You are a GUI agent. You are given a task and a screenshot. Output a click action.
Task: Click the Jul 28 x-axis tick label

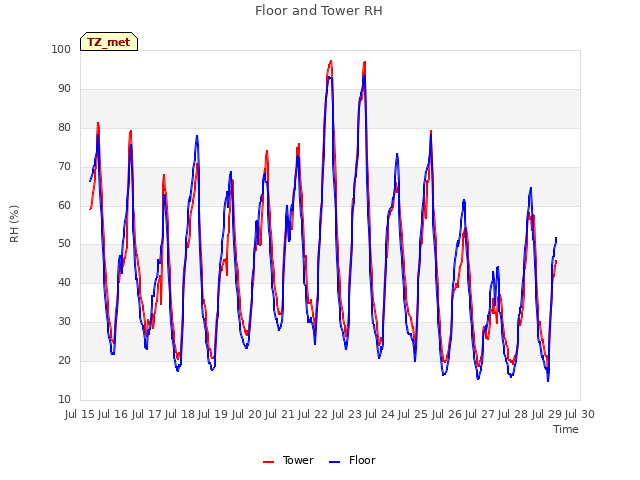point(513,414)
